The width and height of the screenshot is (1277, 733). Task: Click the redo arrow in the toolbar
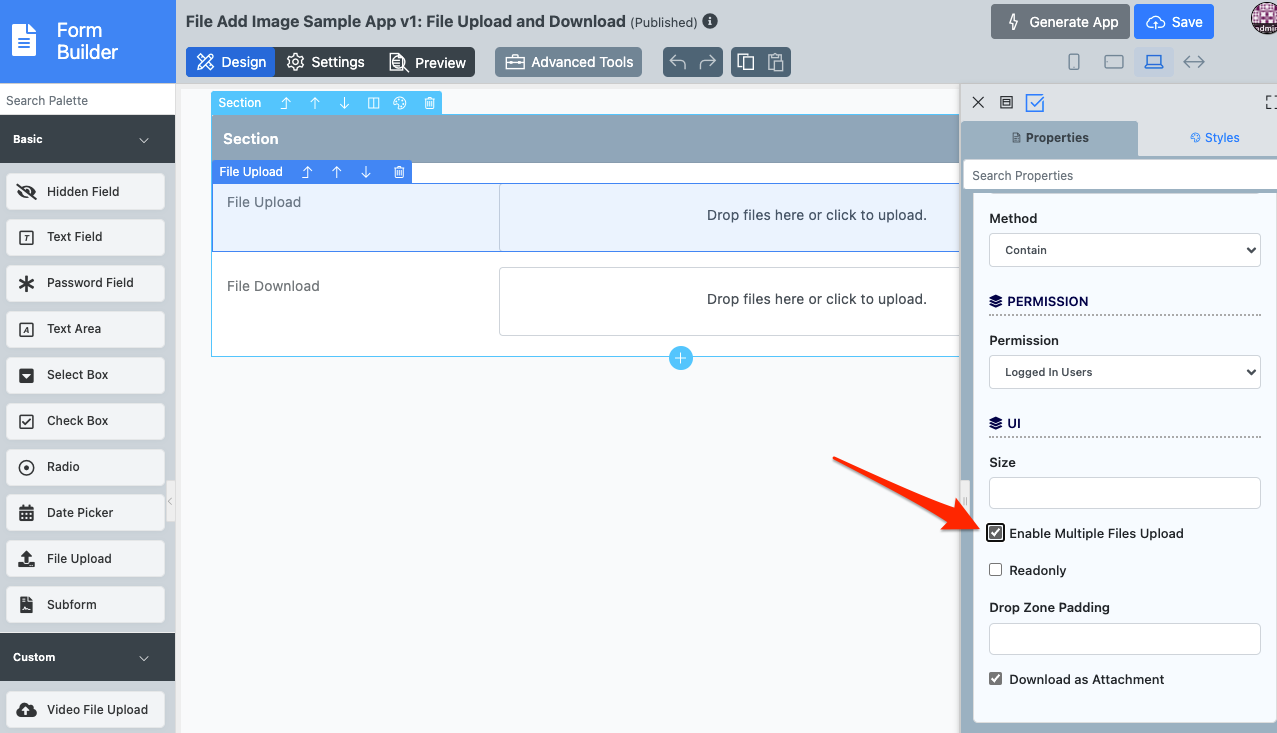(708, 62)
